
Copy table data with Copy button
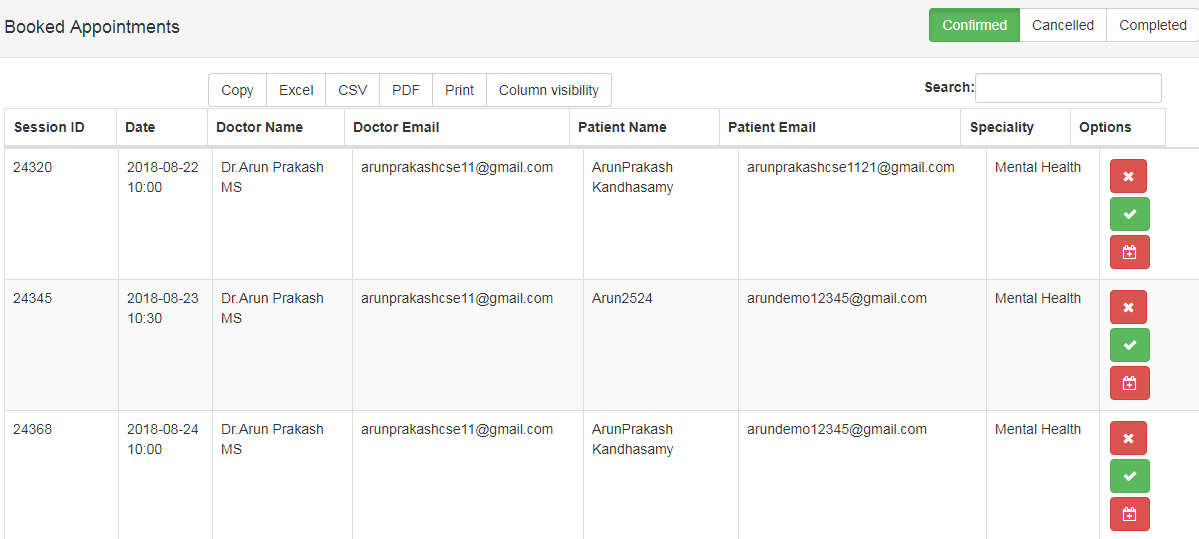point(237,90)
